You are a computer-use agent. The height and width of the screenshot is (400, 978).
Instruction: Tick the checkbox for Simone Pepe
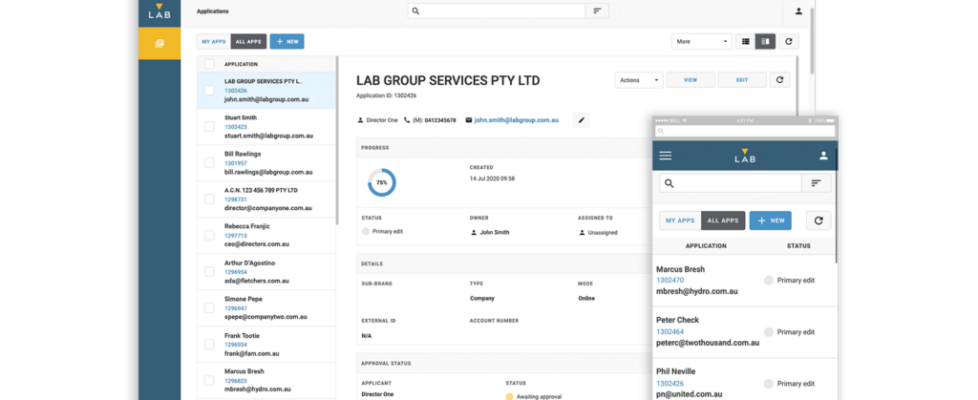pyautogui.click(x=210, y=308)
